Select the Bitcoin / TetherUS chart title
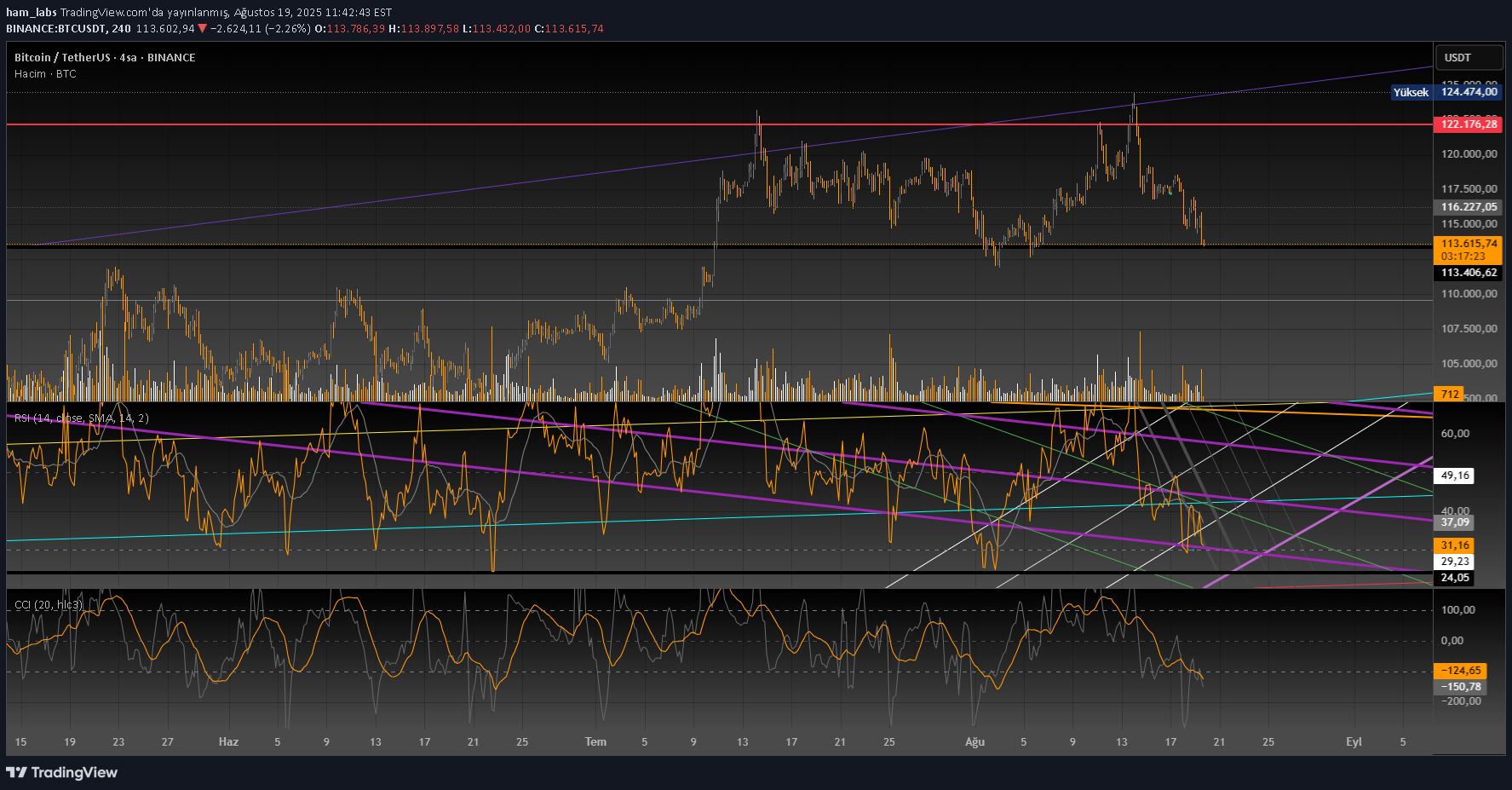Screen dimensions: 1512x790 pos(105,57)
